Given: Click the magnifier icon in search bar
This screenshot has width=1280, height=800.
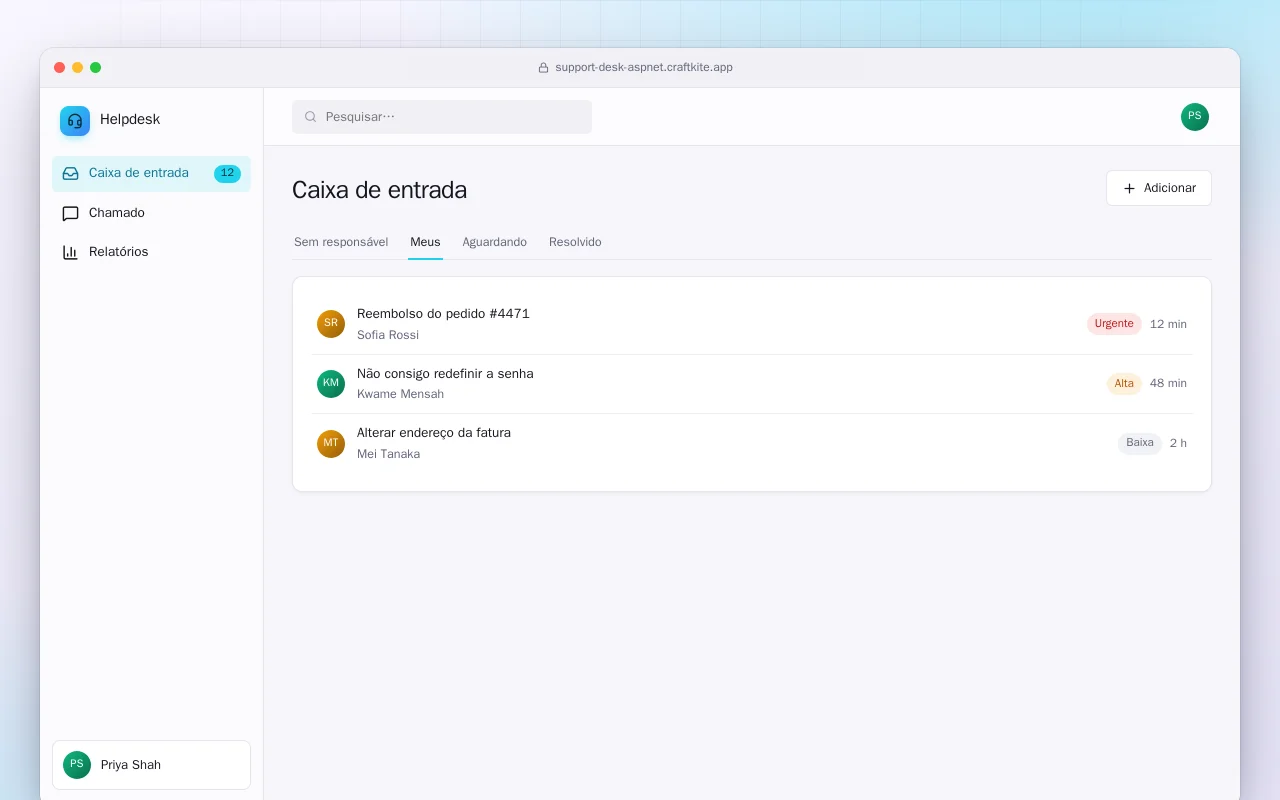Looking at the screenshot, I should tap(311, 117).
